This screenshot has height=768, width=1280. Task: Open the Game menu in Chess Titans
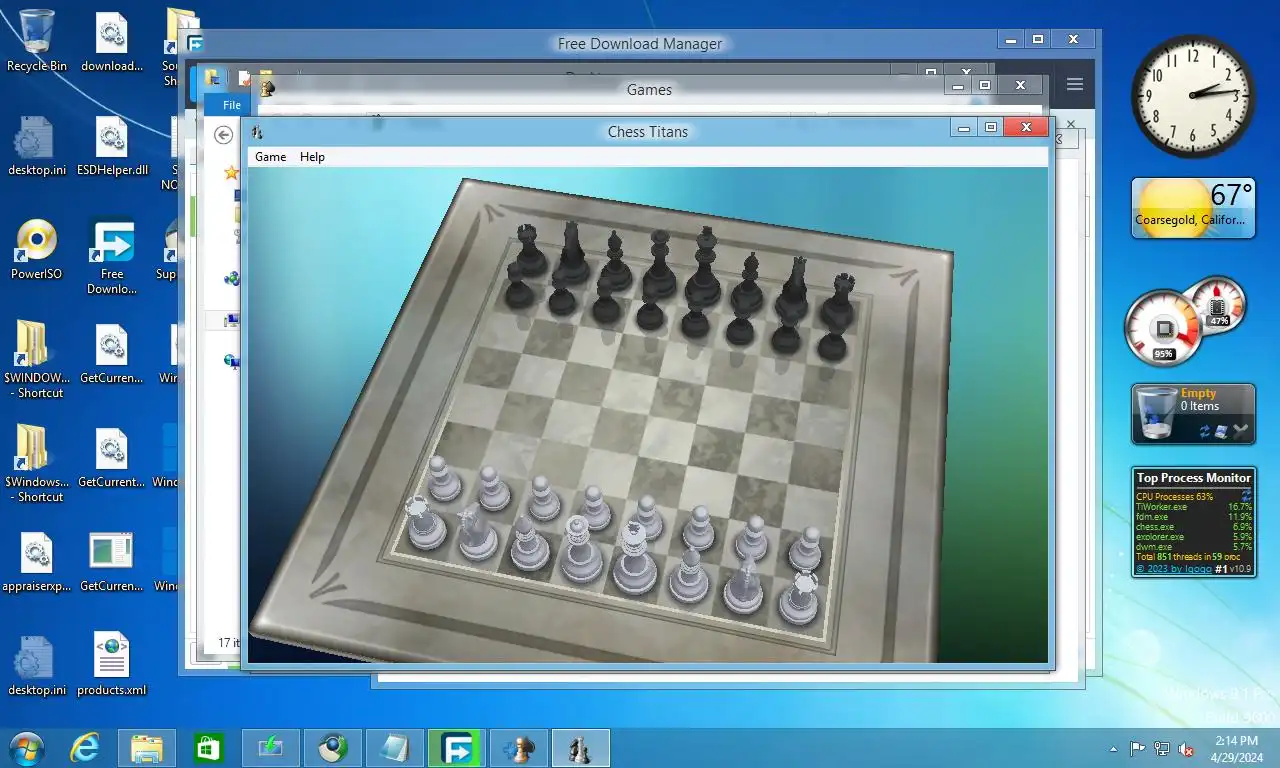270,157
